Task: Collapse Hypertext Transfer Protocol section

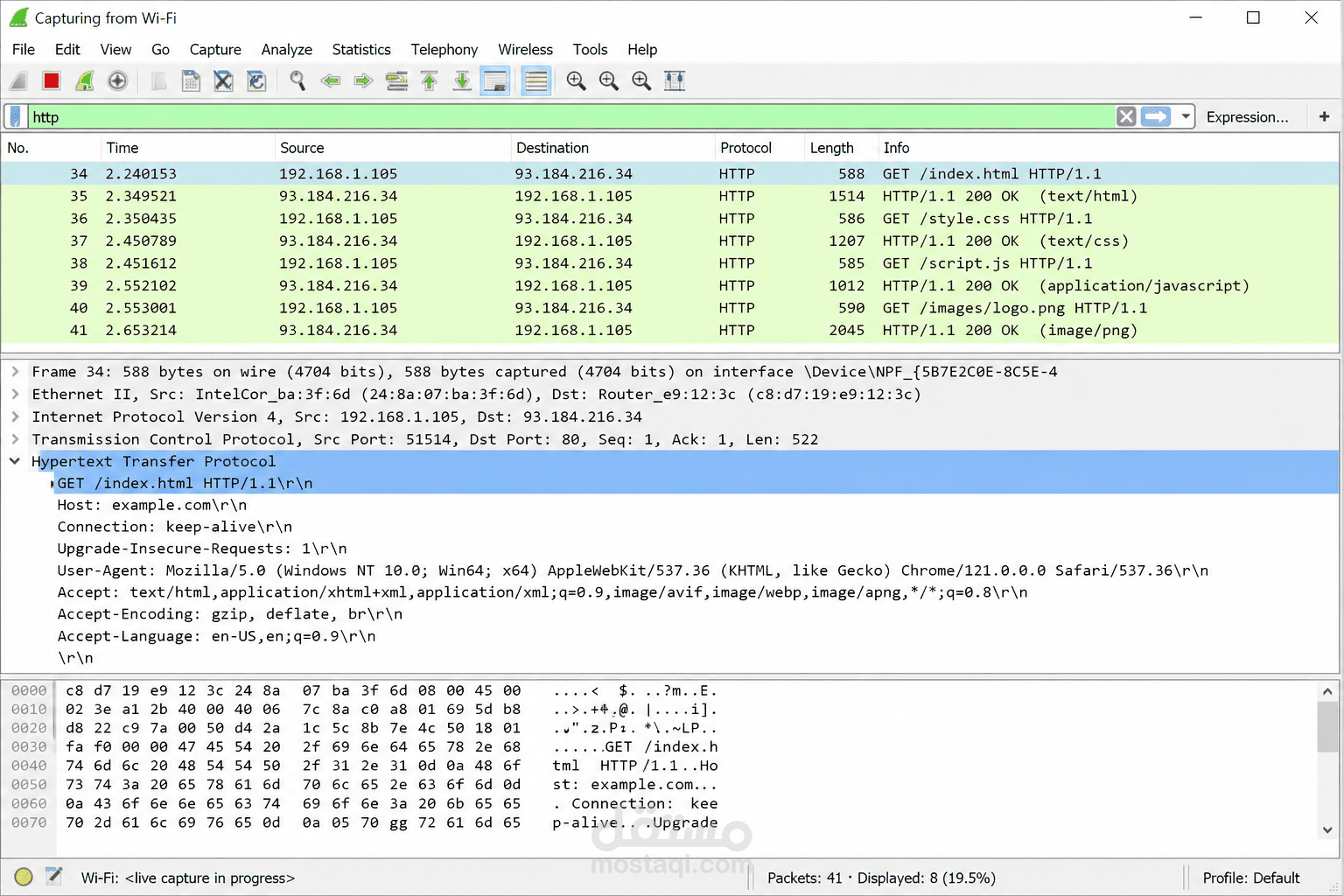Action: [15, 461]
